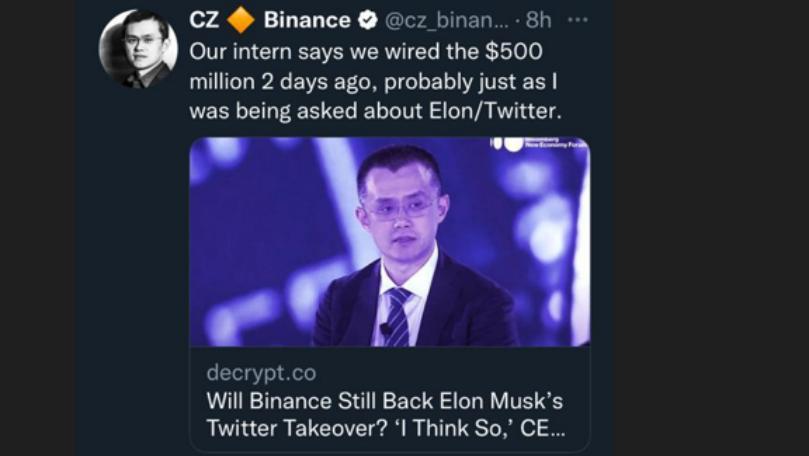Click "Binance" in the display name
Viewport: 809px width, 456px height.
coord(306,20)
